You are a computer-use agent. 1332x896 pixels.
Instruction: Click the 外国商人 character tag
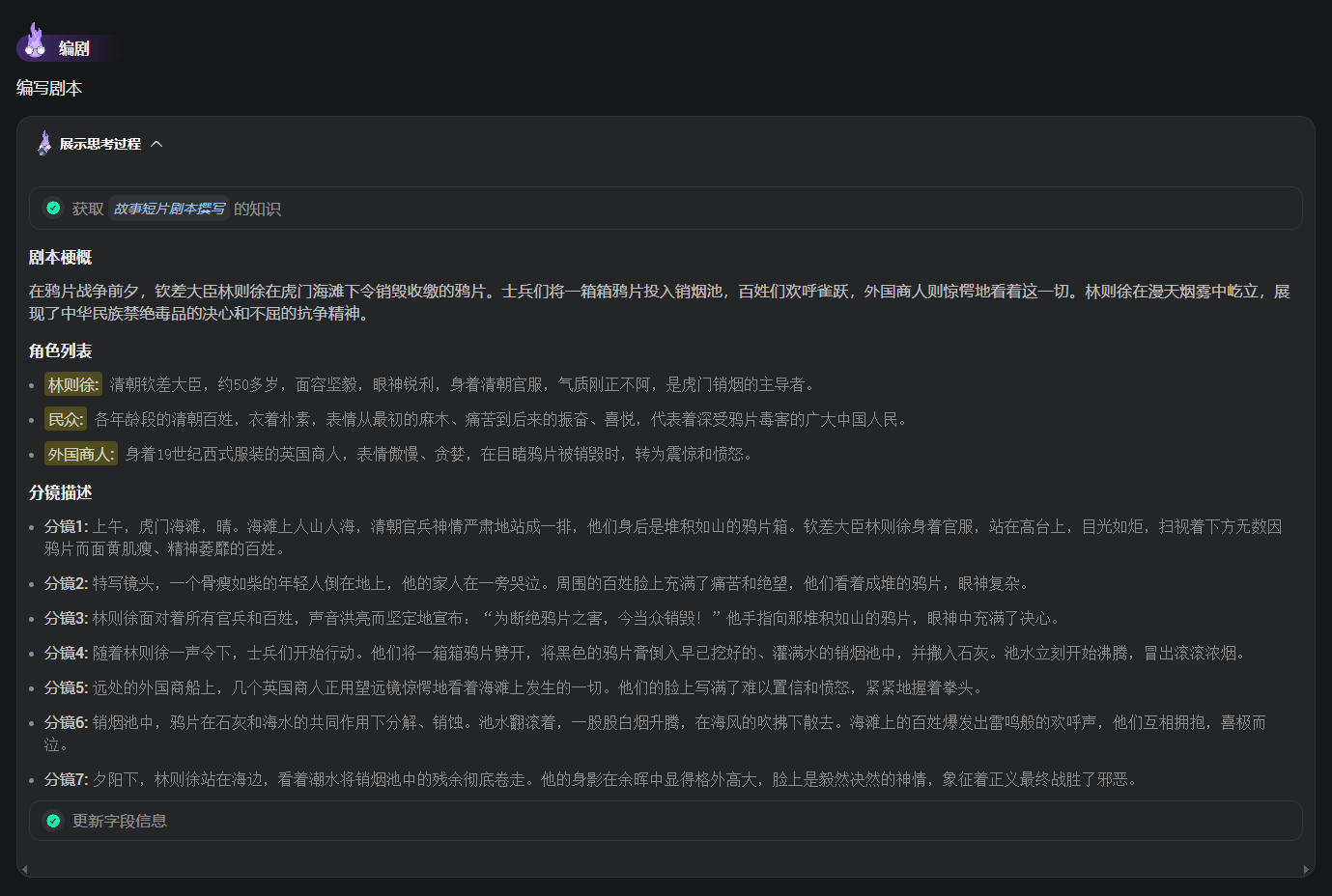[81, 454]
